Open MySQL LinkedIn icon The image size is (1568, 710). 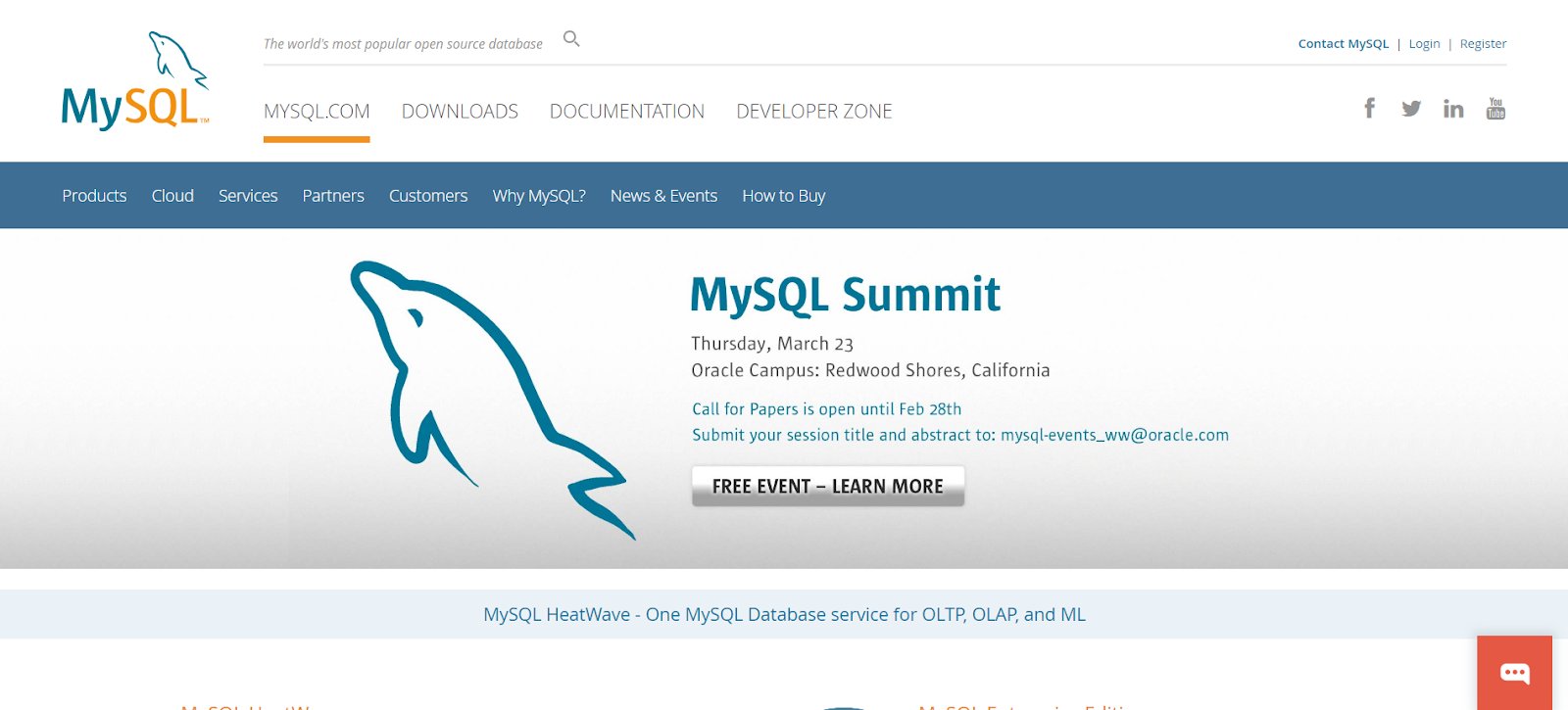[1453, 109]
